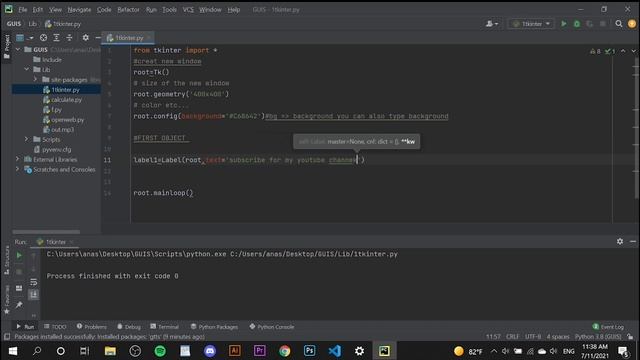This screenshot has height=360, width=640.
Task: Click the pin tab icon in Run panel
Action: pos(19,304)
